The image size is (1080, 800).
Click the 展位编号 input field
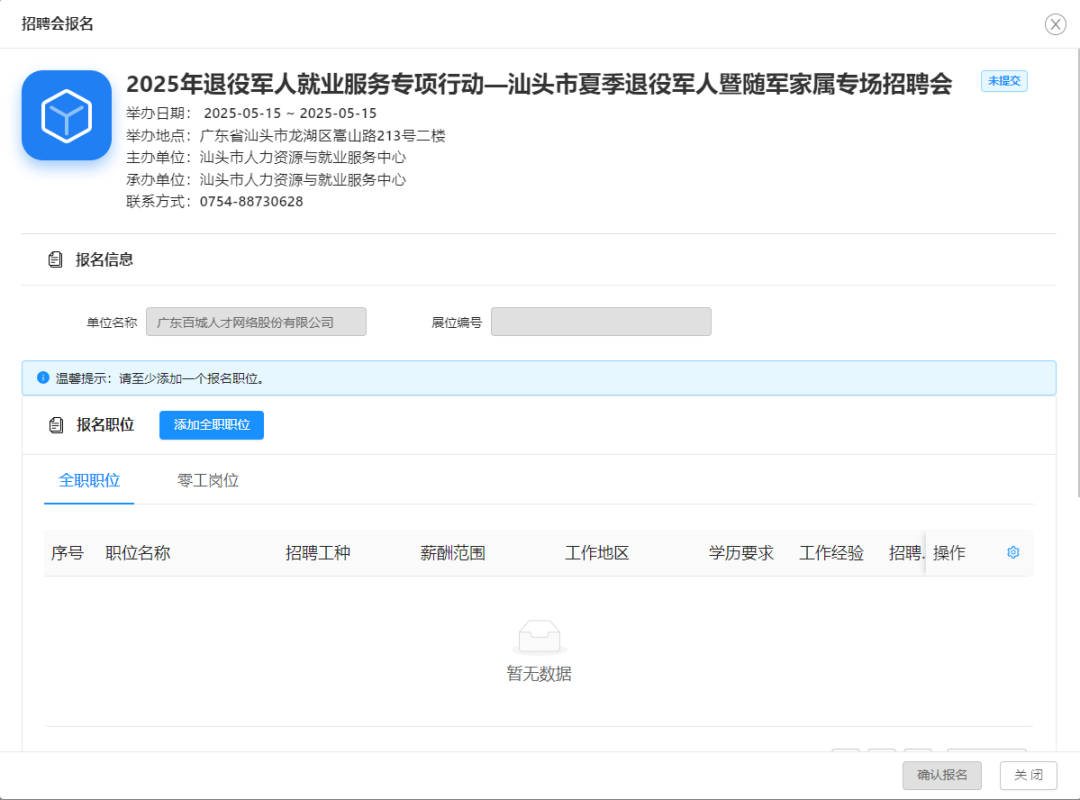pos(601,321)
